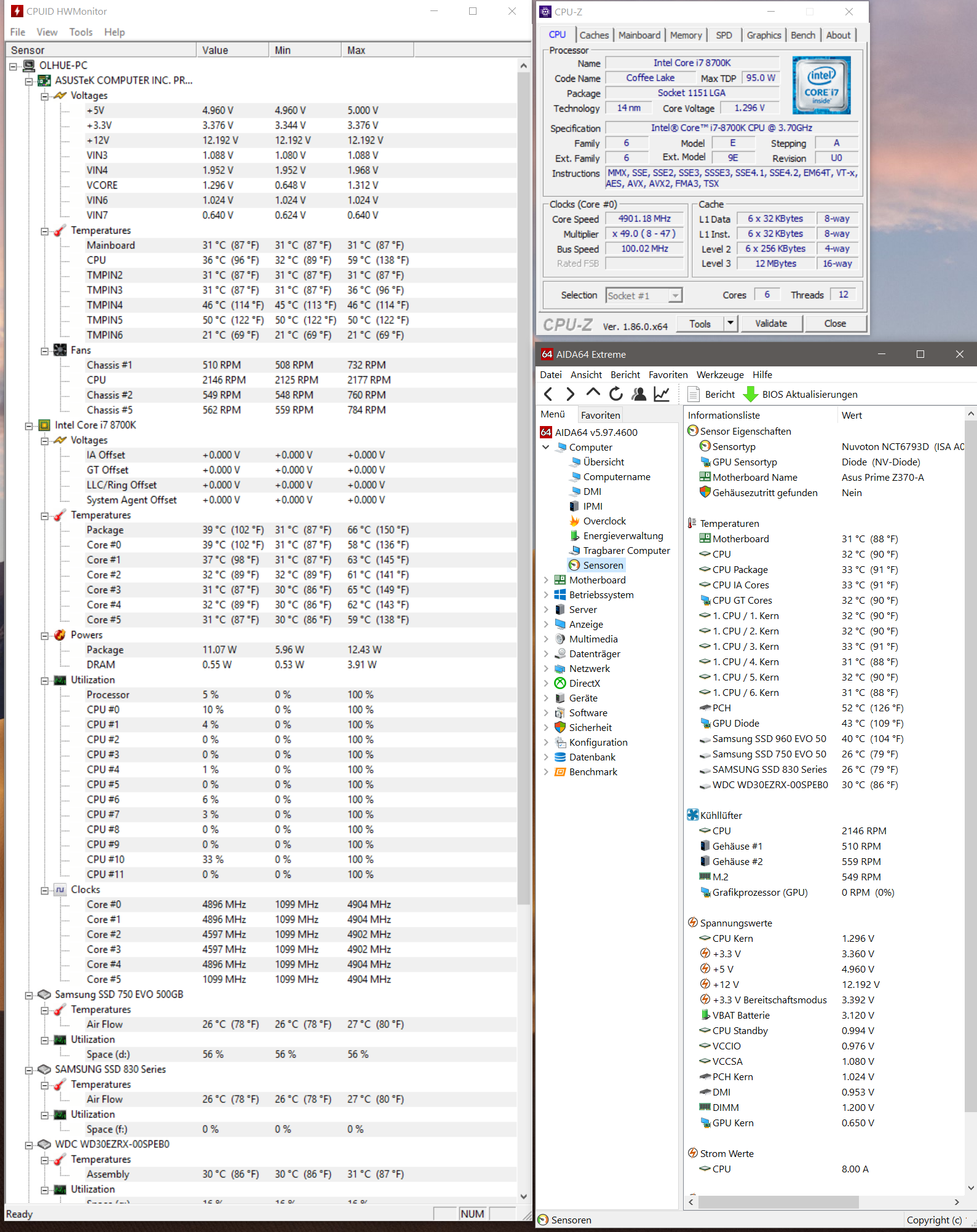Collapse the WDC WD30EZRX-00SPEB0 node in HWMonitor
This screenshot has width=977, height=1232.
click(x=28, y=1145)
